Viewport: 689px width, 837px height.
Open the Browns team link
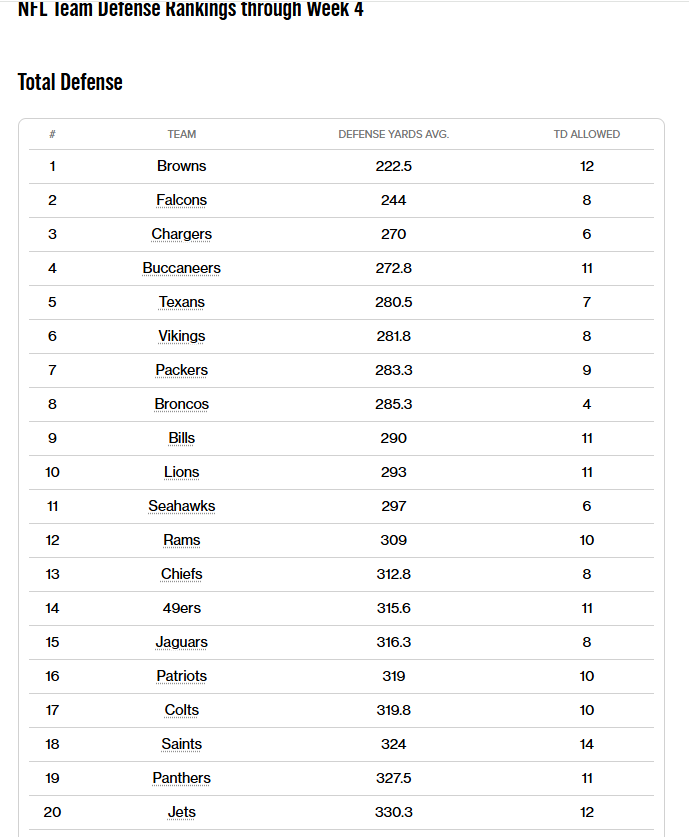pyautogui.click(x=182, y=166)
